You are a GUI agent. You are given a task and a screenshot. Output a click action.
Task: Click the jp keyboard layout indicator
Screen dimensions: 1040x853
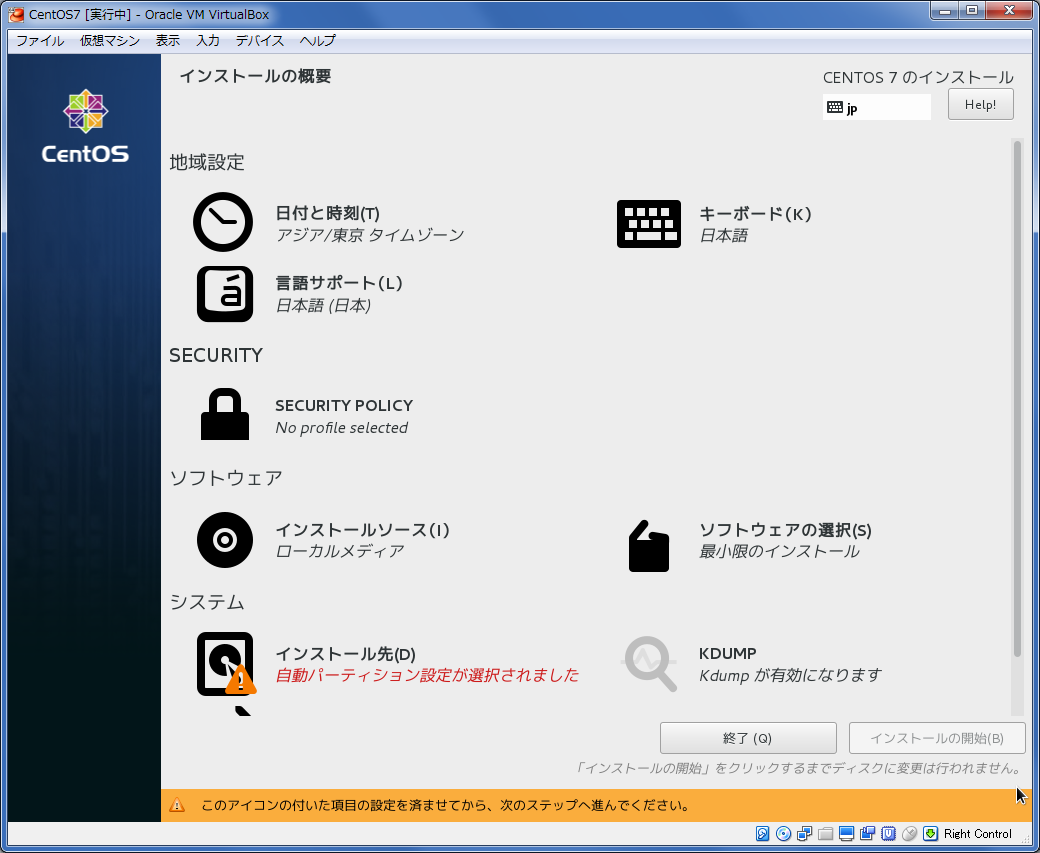pyautogui.click(x=876, y=108)
